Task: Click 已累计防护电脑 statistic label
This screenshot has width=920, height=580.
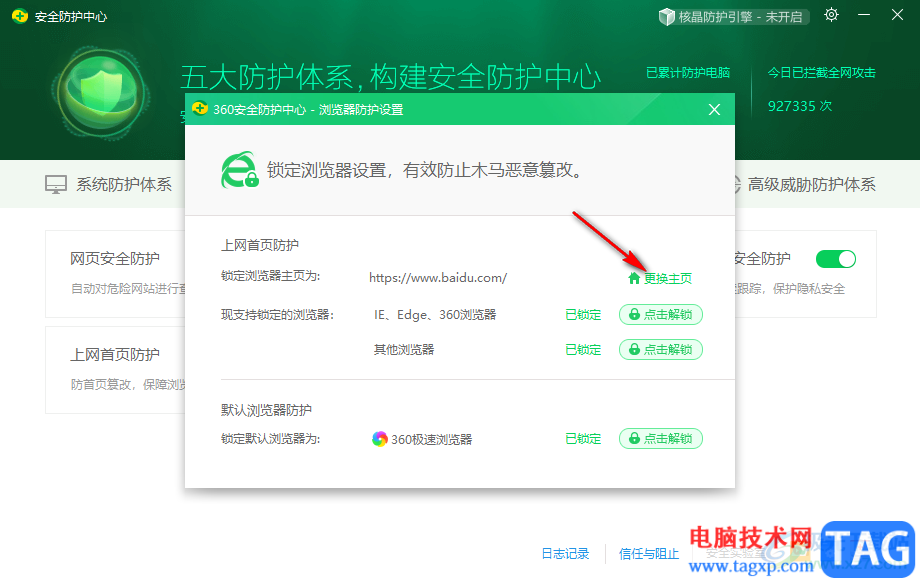Action: [688, 73]
